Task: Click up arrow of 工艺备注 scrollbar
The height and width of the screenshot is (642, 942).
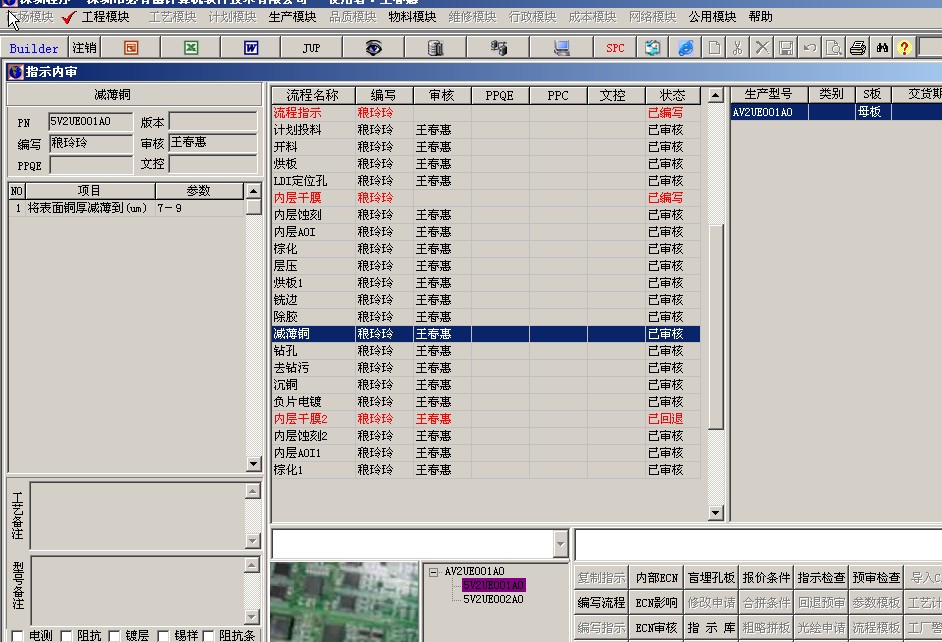Action: click(253, 491)
